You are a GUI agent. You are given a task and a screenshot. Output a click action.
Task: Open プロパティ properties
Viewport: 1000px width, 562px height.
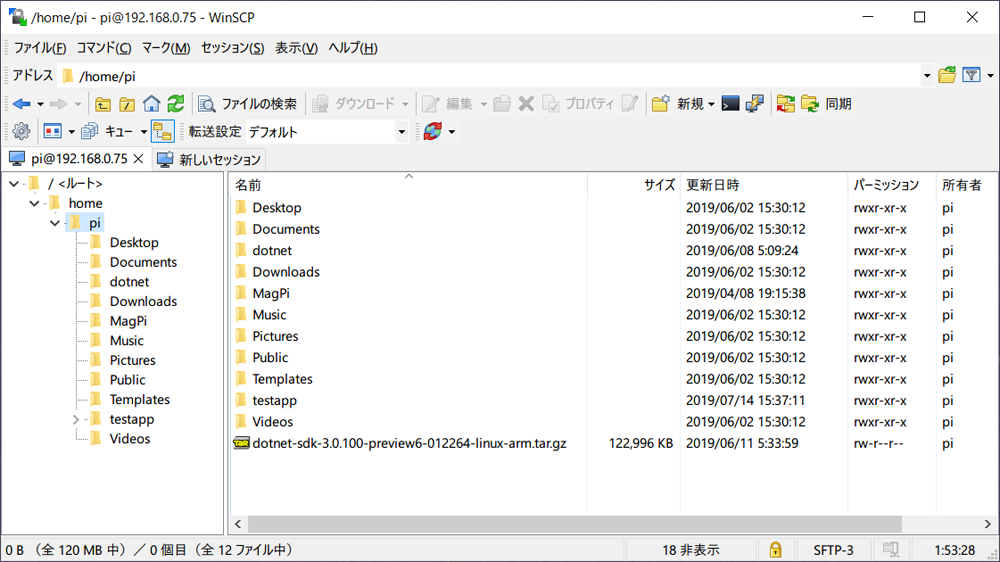pos(578,104)
